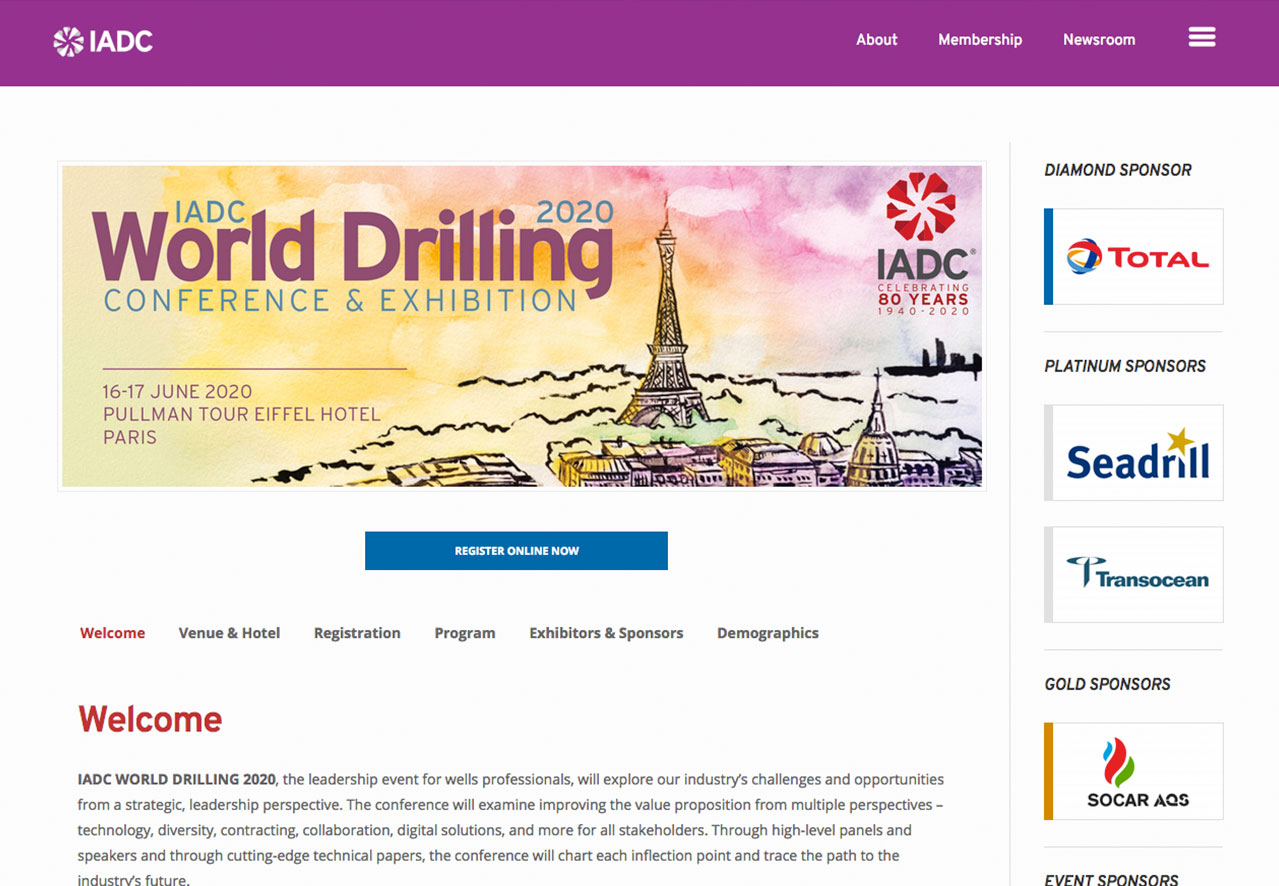Open the About menu item
This screenshot has height=886, width=1279.
pos(877,40)
